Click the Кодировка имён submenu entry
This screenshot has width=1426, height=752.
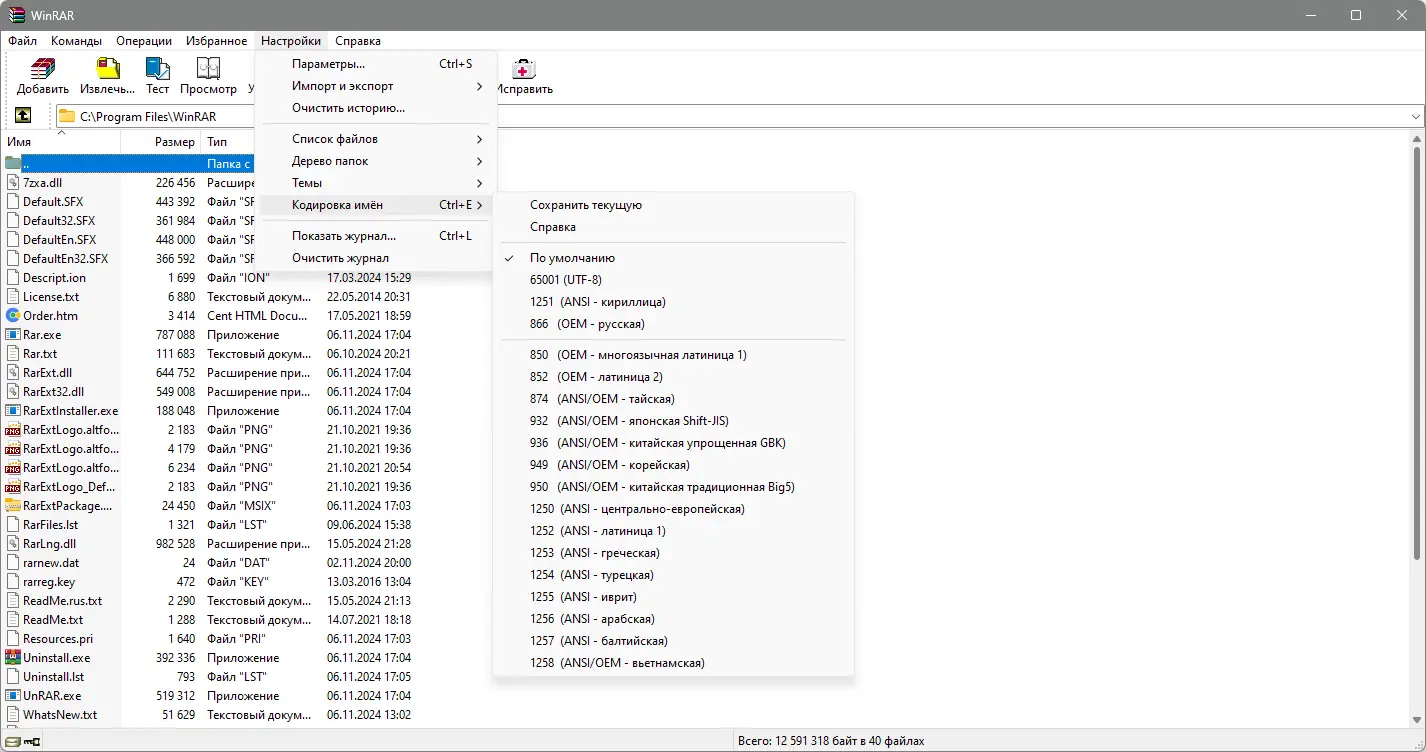click(x=376, y=205)
